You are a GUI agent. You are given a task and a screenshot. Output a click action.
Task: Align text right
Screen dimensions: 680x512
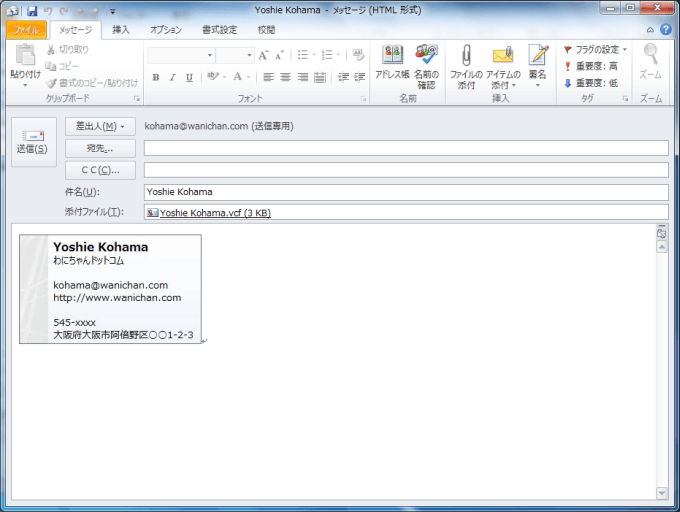pyautogui.click(x=303, y=77)
